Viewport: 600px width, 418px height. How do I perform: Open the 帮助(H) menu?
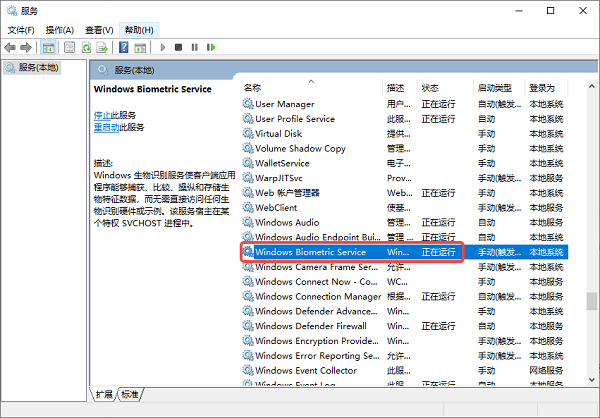(x=139, y=30)
